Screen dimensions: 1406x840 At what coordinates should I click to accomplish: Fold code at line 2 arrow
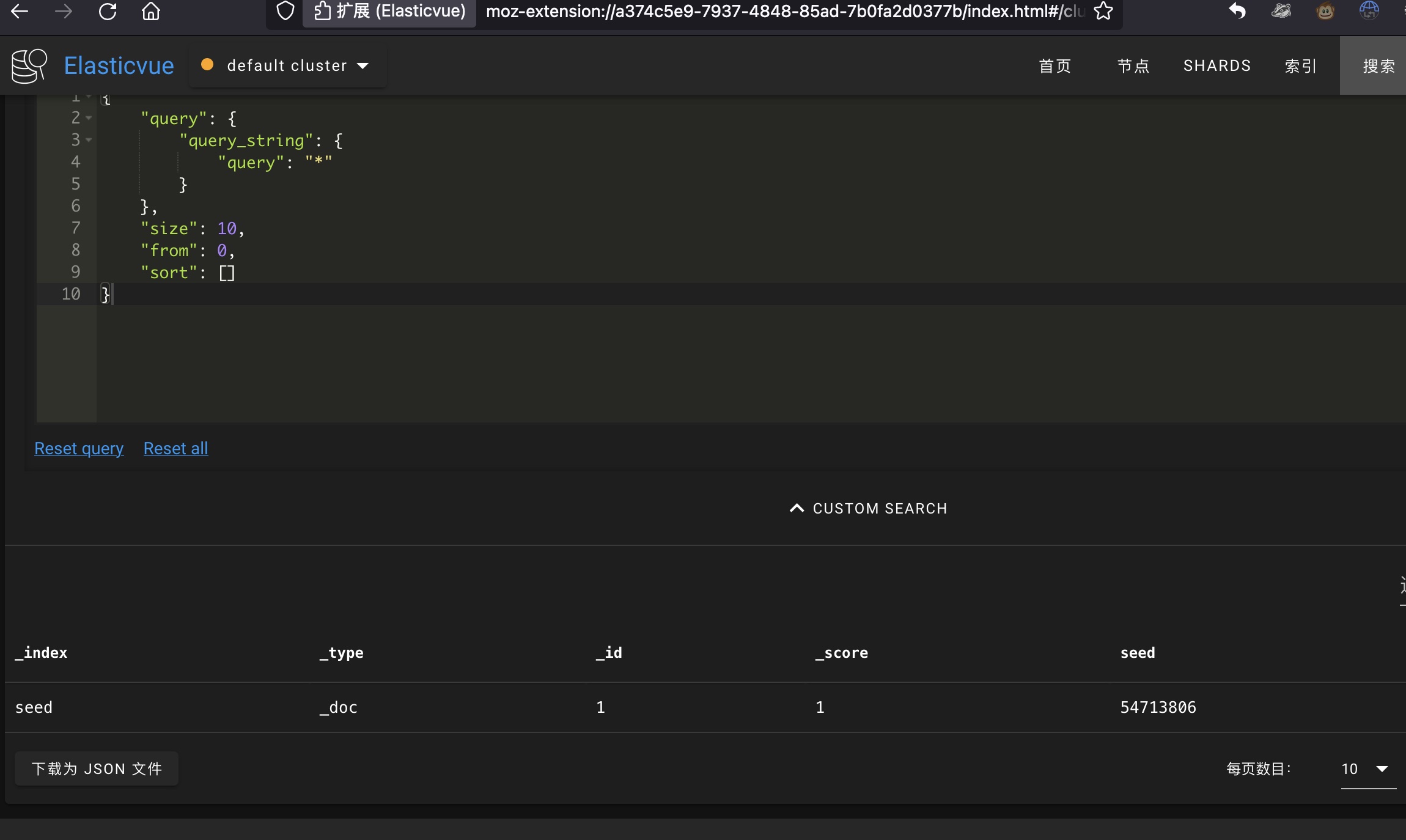pyautogui.click(x=89, y=118)
